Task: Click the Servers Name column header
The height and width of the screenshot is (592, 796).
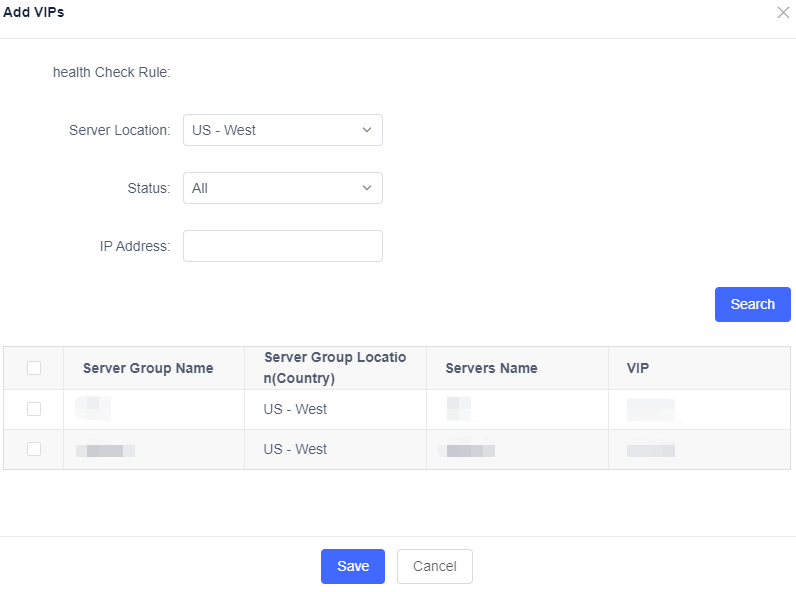Action: click(x=491, y=368)
